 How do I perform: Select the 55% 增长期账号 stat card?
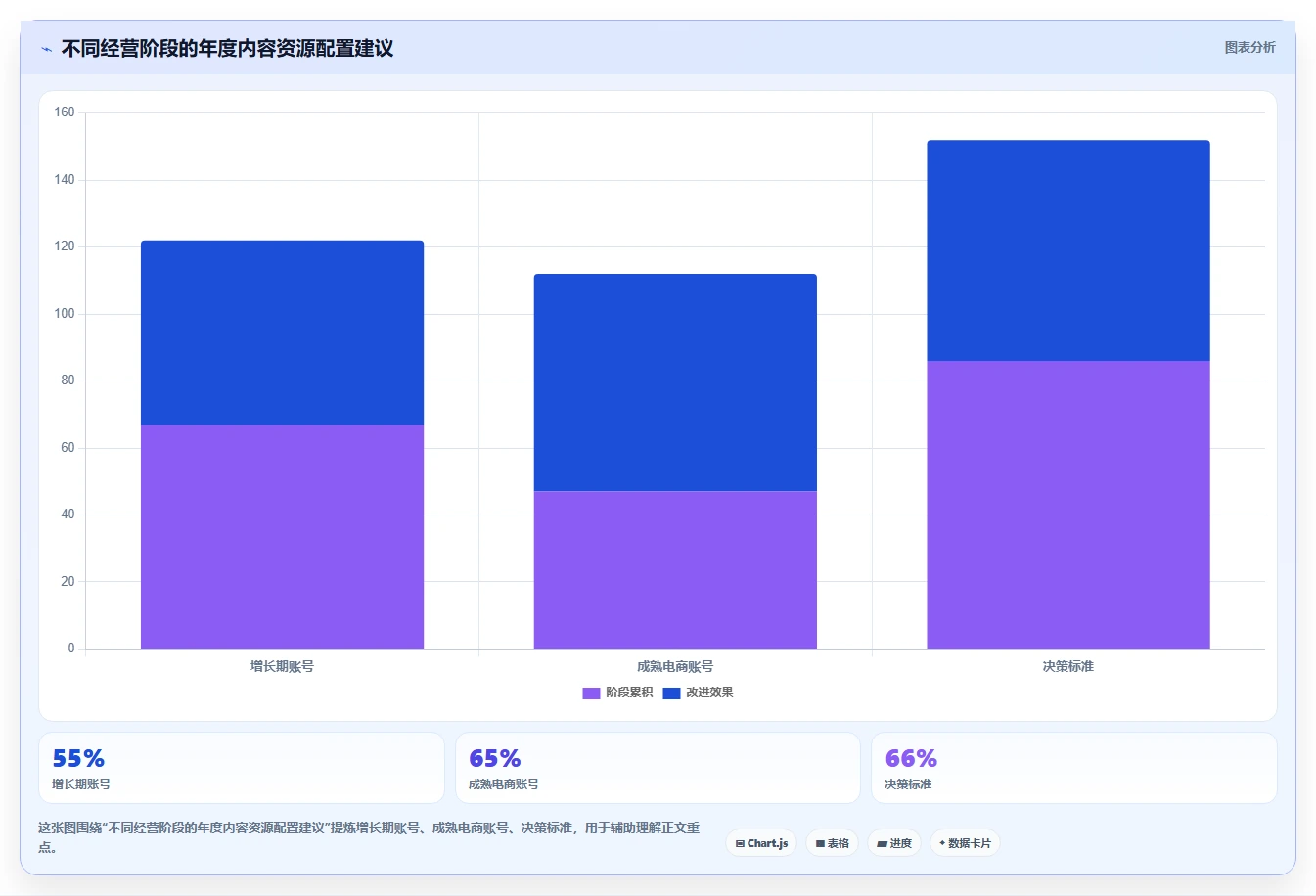242,768
